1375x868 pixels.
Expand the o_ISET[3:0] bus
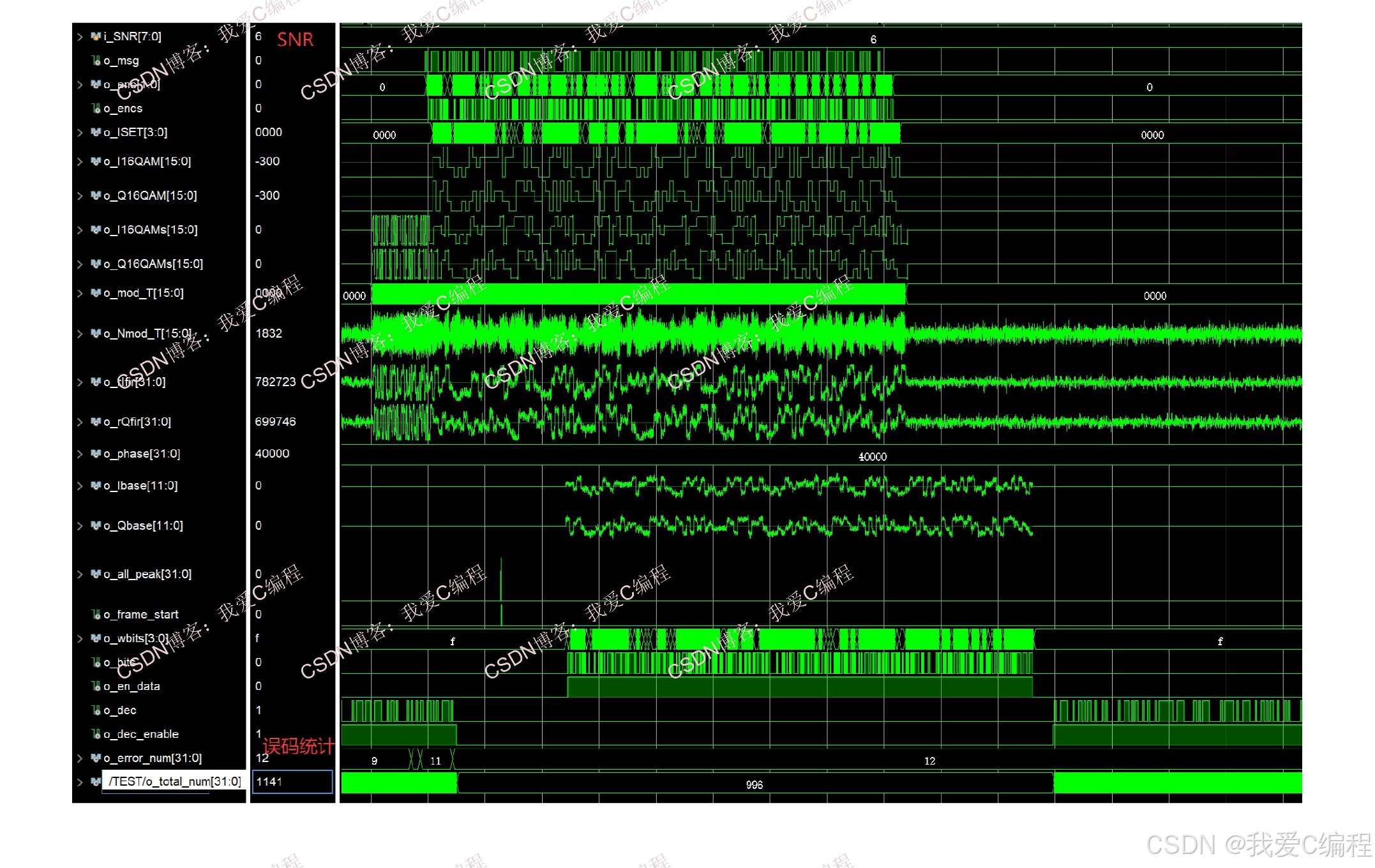(80, 133)
